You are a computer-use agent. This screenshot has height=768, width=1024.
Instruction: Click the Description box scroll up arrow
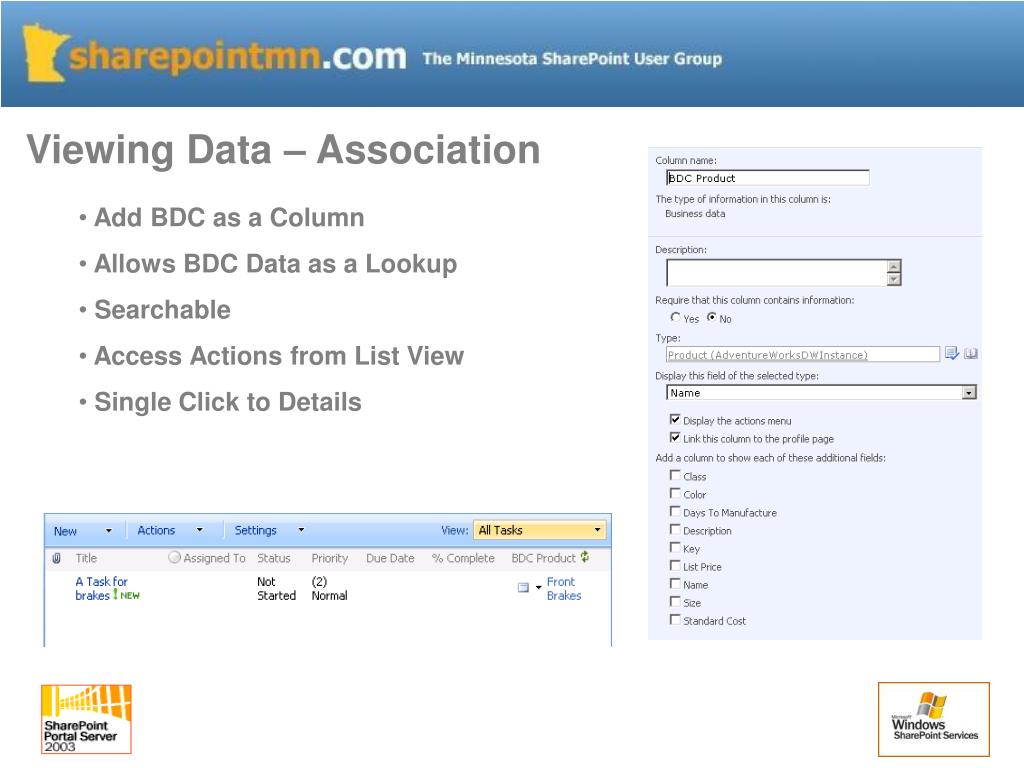(x=894, y=266)
